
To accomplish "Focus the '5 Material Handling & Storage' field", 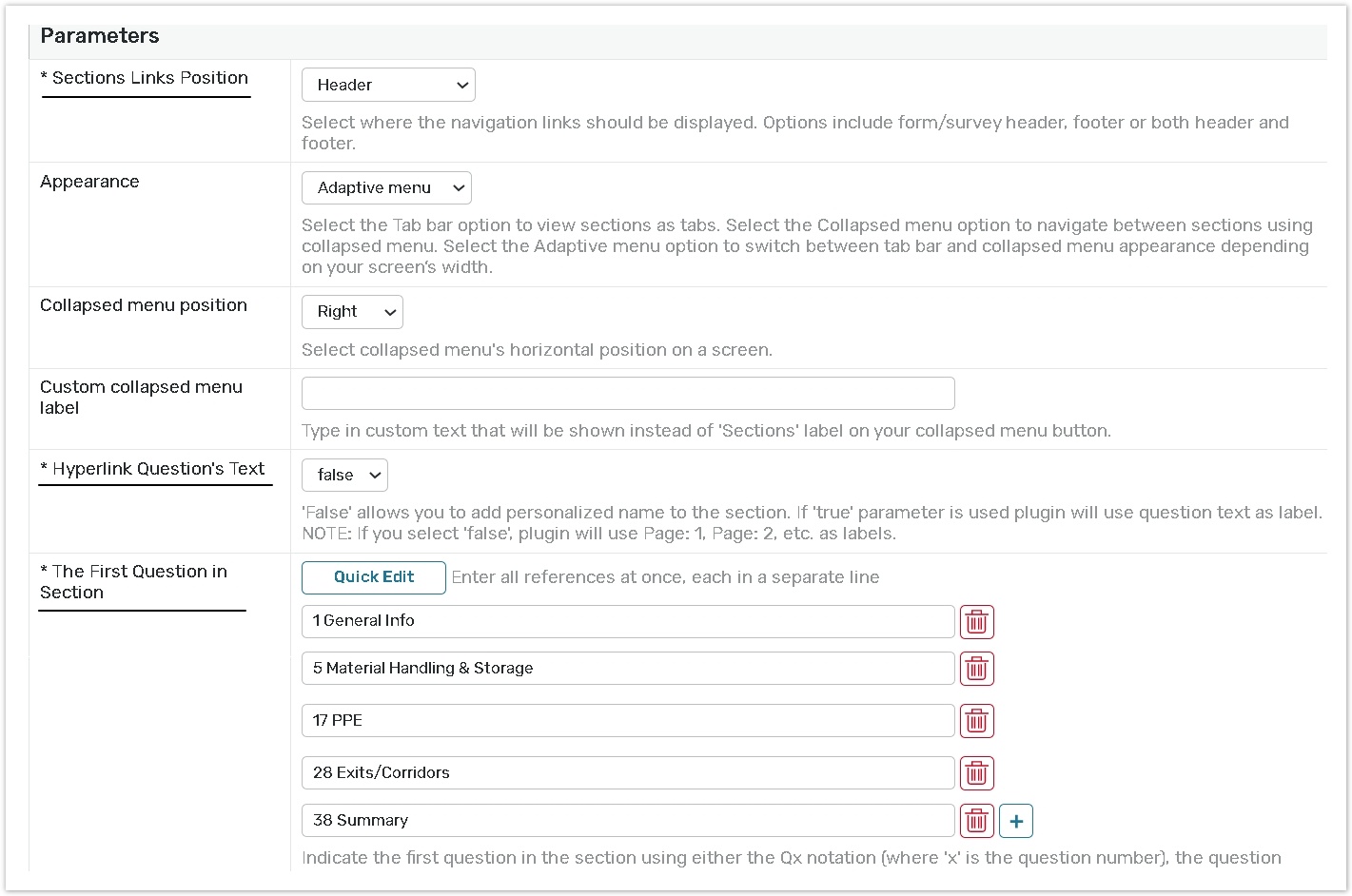I will pyautogui.click(x=628, y=669).
